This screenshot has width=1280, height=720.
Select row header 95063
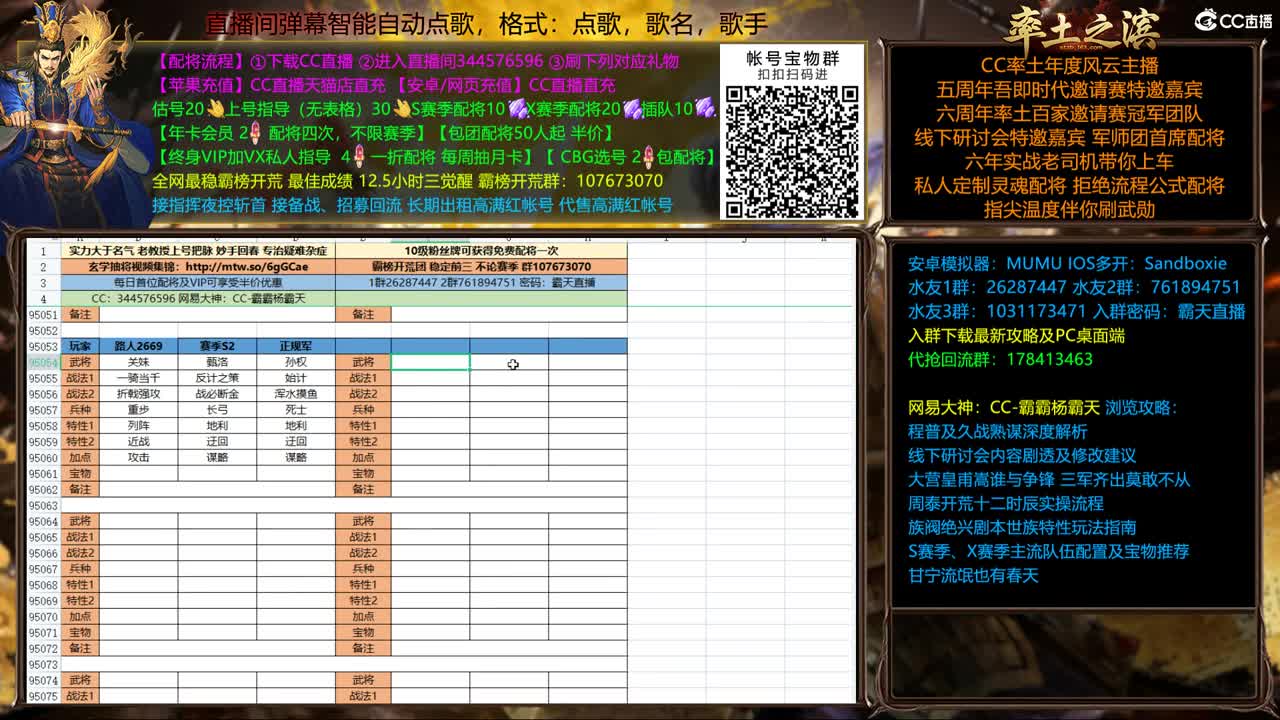[43, 505]
